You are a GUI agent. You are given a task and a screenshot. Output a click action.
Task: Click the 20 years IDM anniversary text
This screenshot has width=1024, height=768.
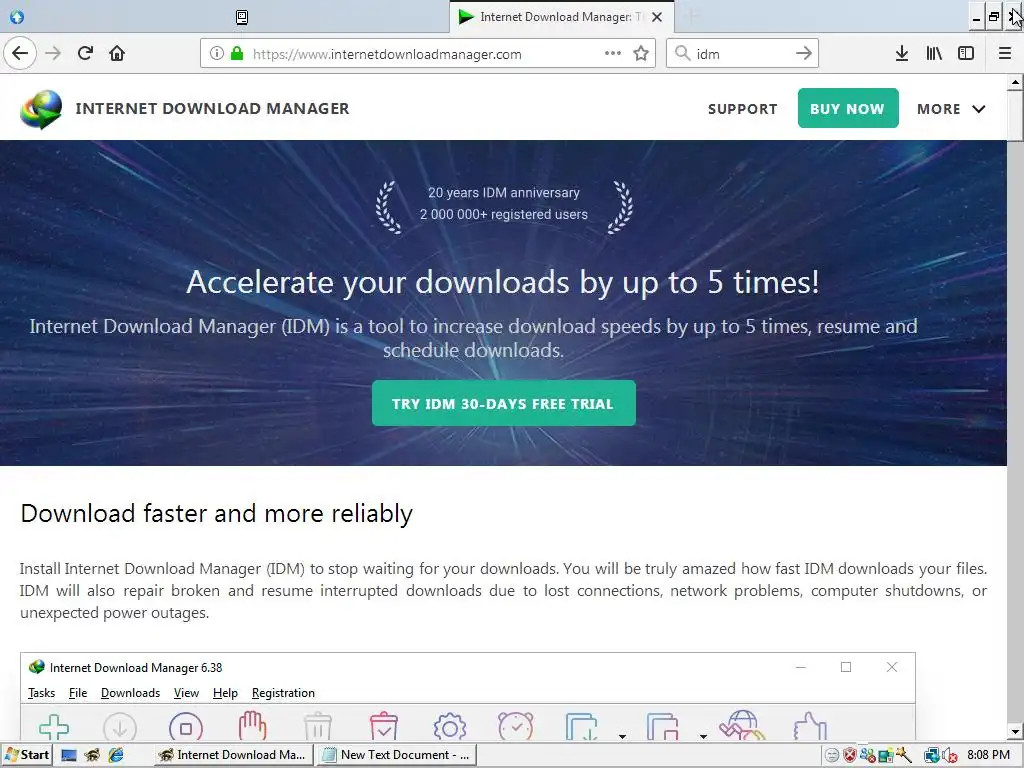[x=504, y=193]
